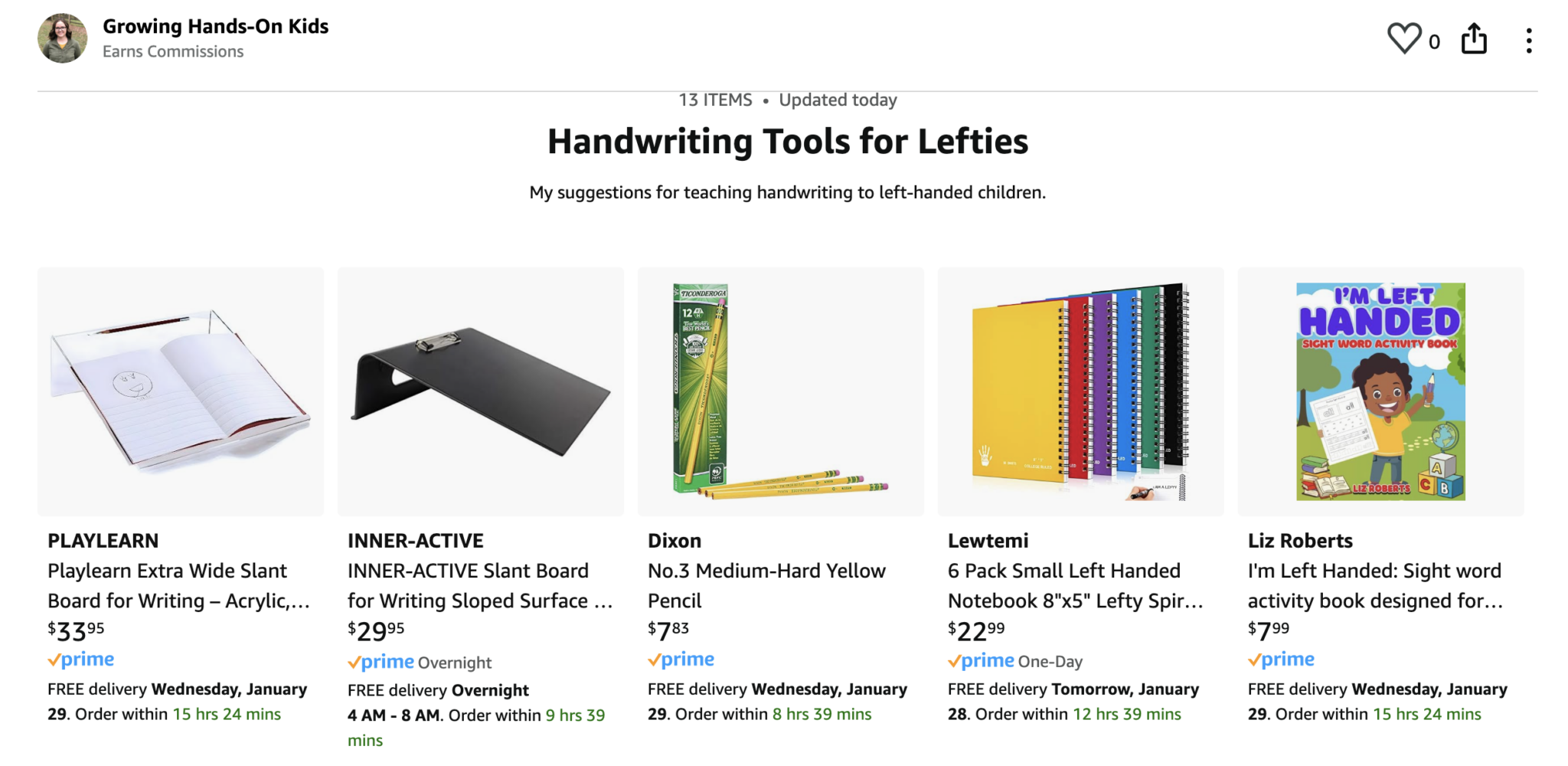
Task: Click the Prime Overnight badge on INNER-ACTIVE board
Action: (420, 663)
